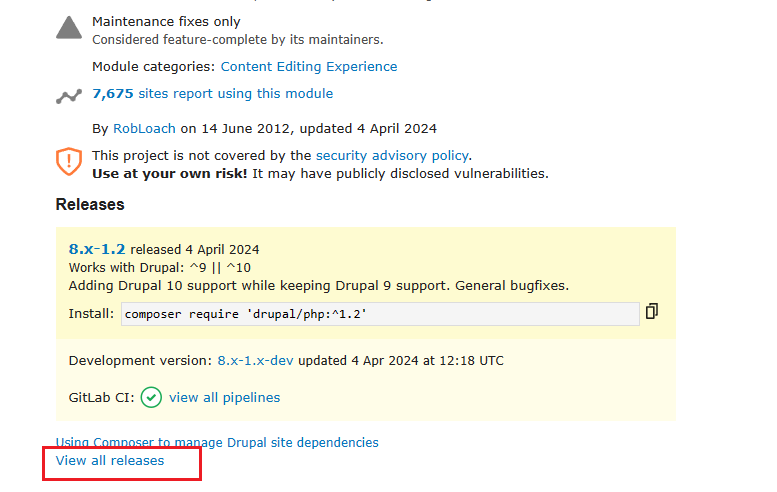
Task: Click the 'Module categories:' label
Action: point(154,66)
